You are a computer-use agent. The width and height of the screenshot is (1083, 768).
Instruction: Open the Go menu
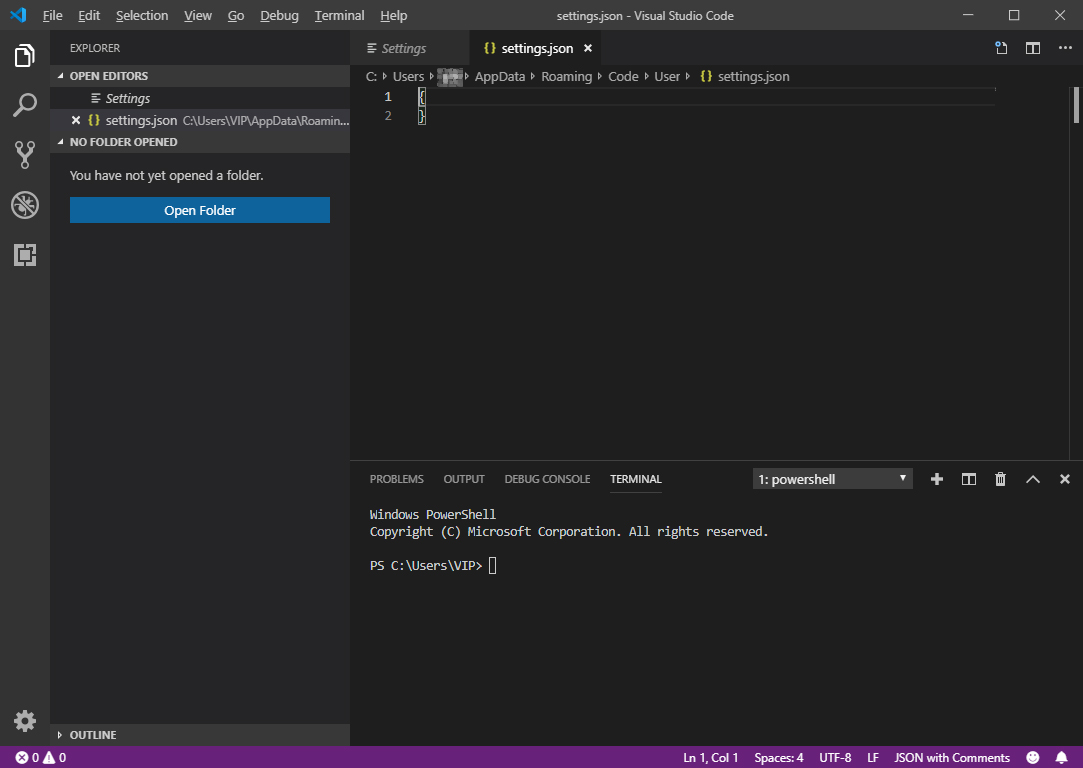(236, 15)
